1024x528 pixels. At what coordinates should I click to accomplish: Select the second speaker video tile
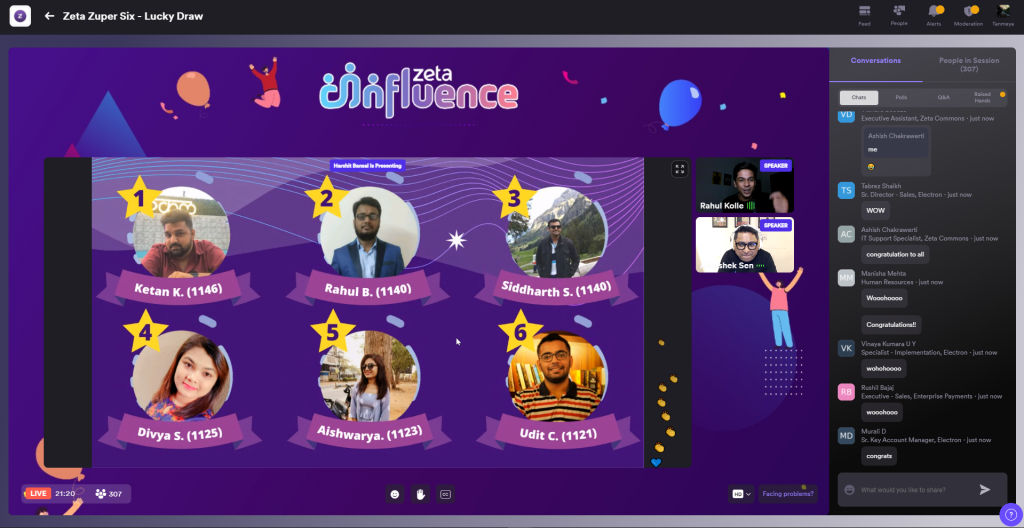pos(744,245)
